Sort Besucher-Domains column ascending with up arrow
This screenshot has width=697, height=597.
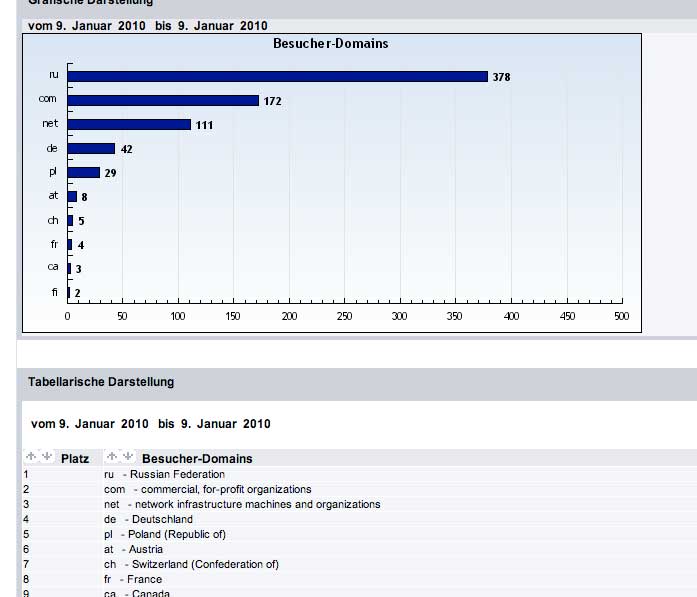113,457
